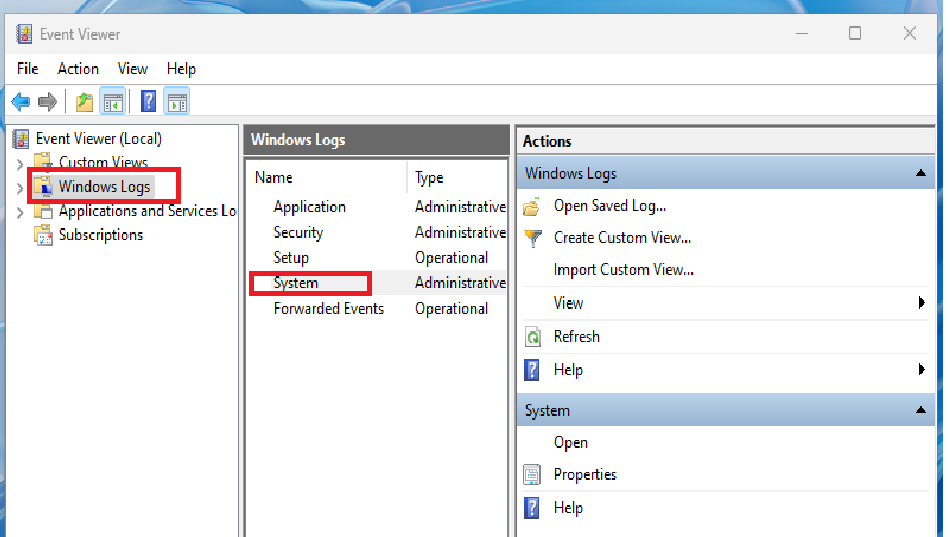Maximize the Event Viewer window
The image size is (950, 537).
[x=855, y=33]
